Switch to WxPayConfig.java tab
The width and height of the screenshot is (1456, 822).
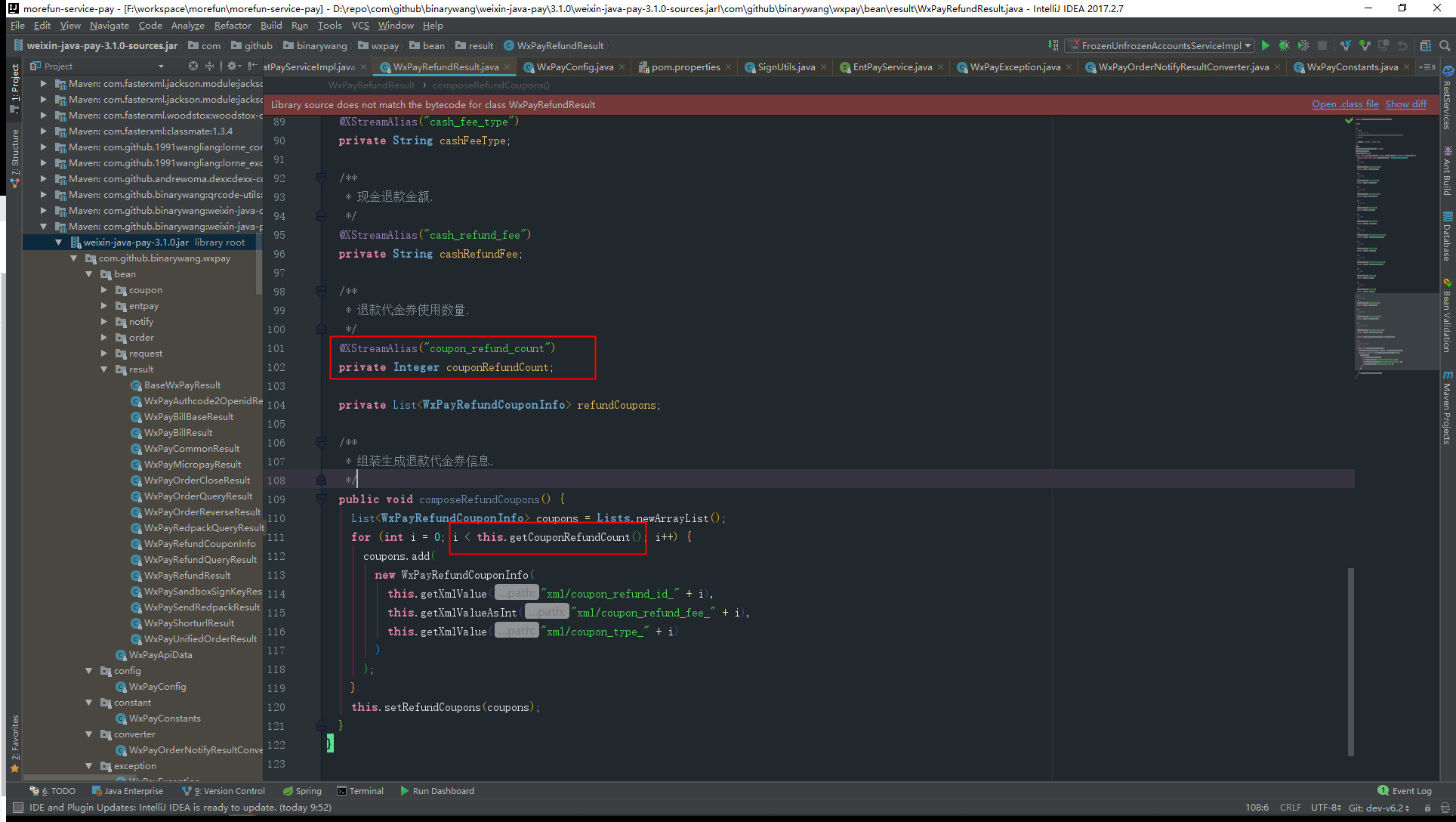(x=574, y=67)
